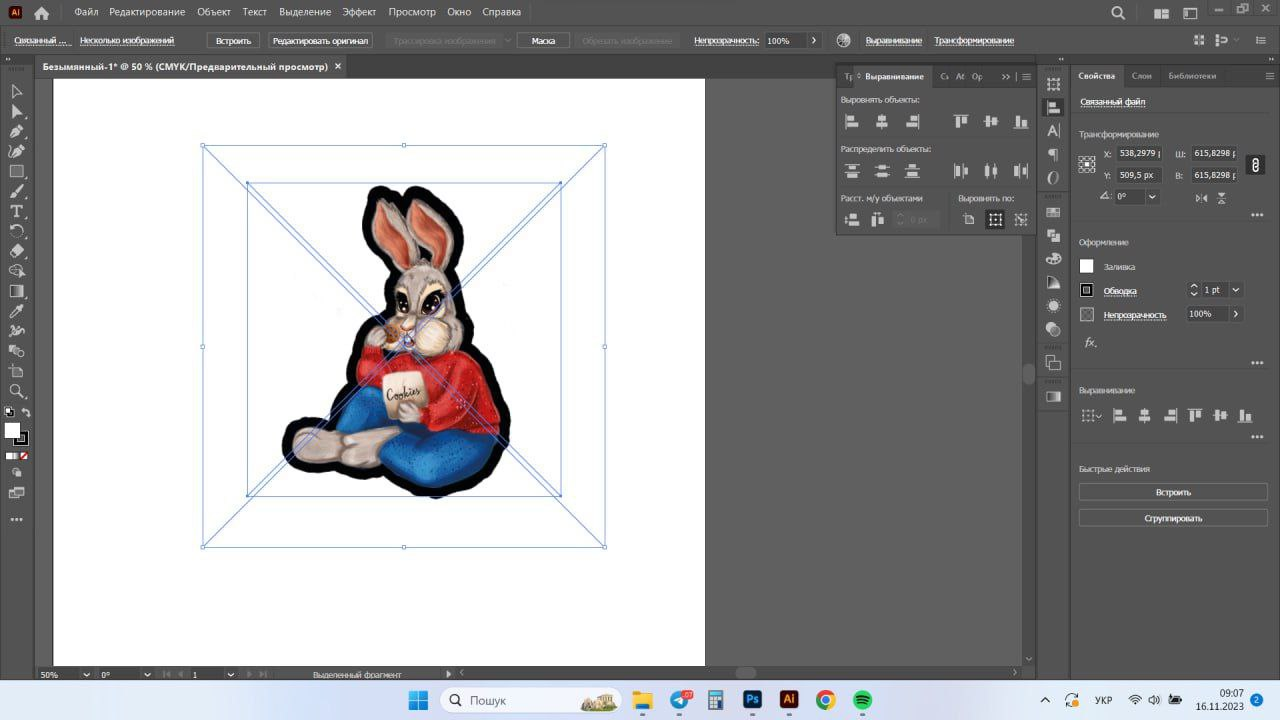
Task: Toggle the constrain proportions link icon
Action: coord(1256,165)
